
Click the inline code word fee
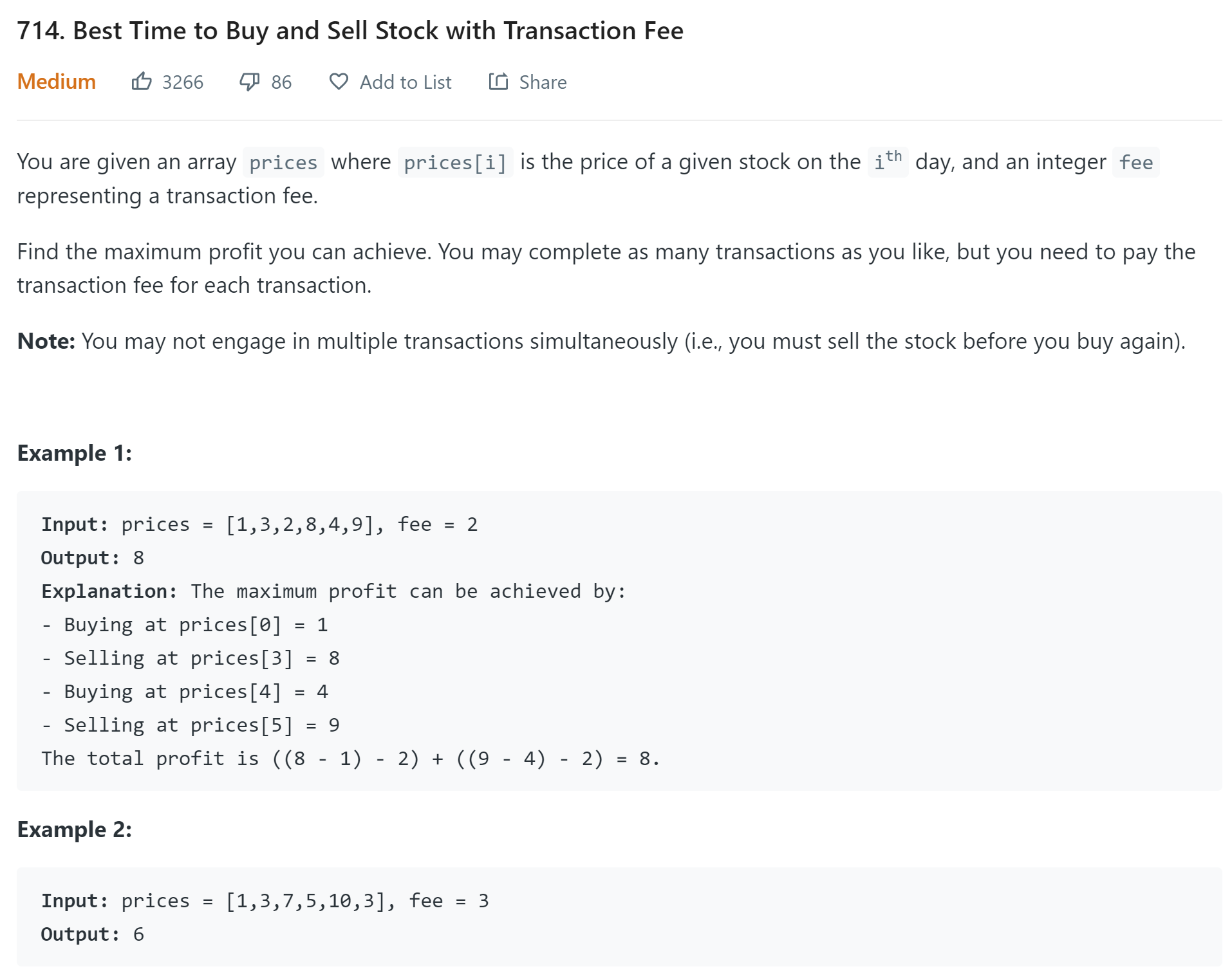(1135, 162)
